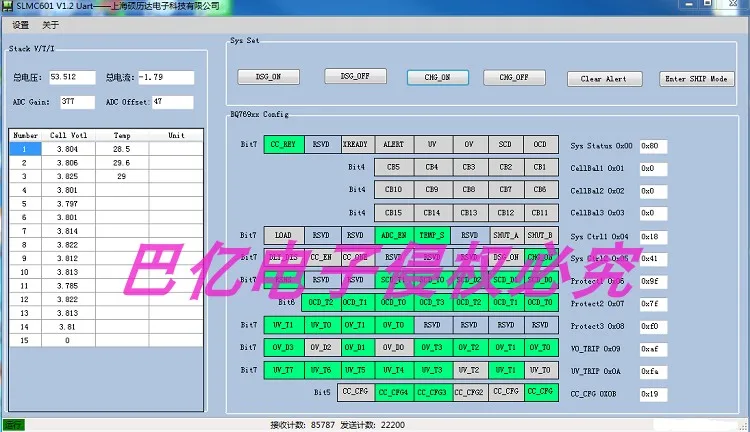Viewport: 750px width, 432px height.
Task: Select temperature value 29.6
Action: [121, 163]
